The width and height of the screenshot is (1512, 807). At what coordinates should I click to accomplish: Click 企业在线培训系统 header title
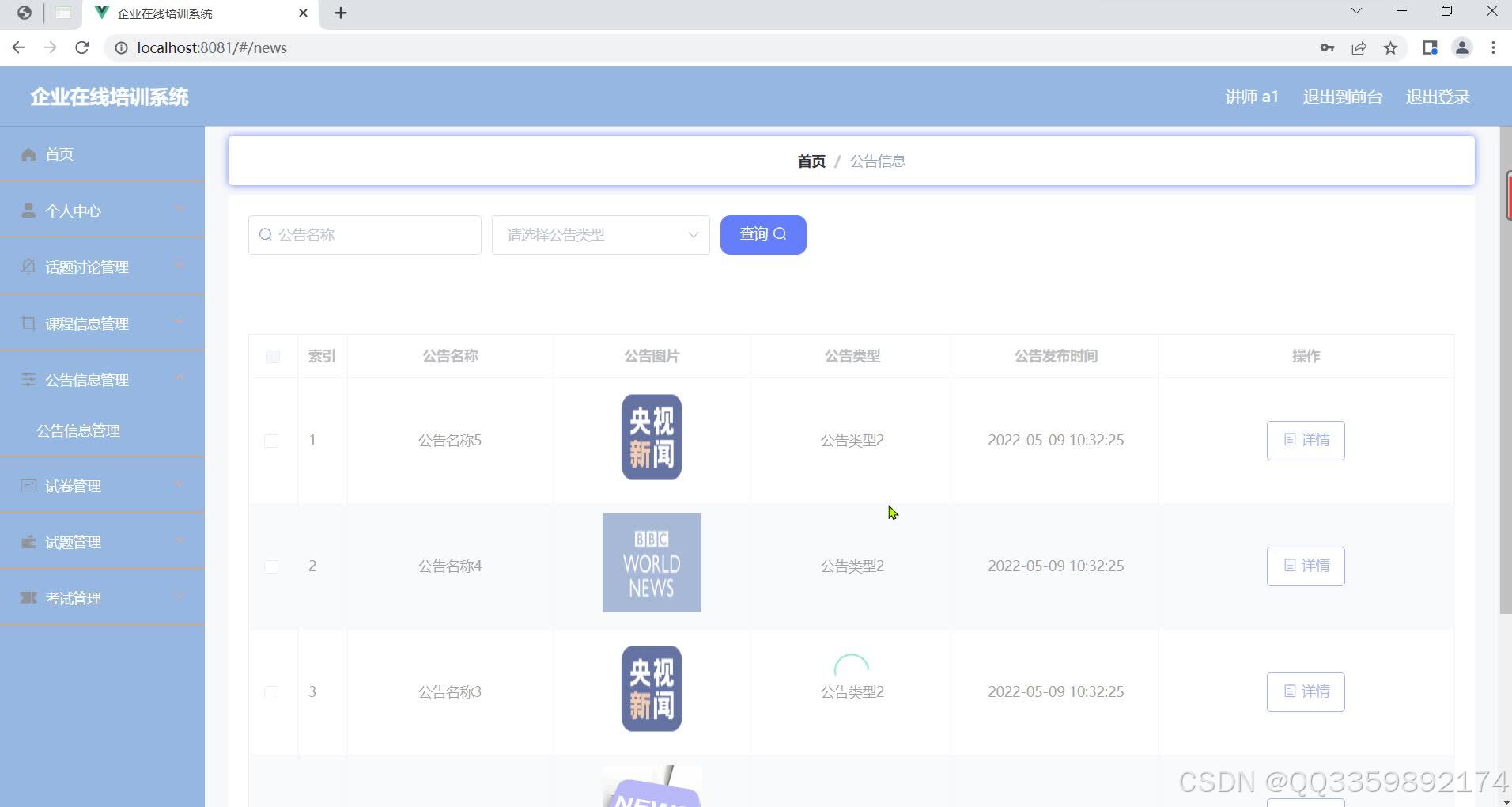[109, 97]
